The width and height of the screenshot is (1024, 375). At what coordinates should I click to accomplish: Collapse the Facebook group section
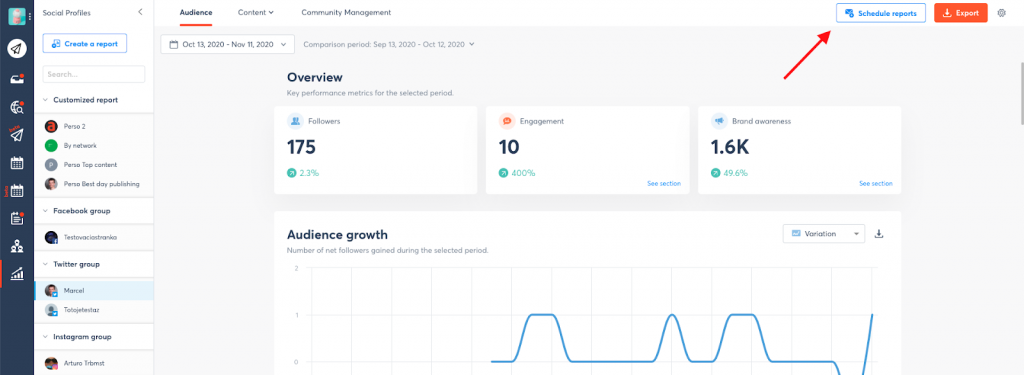coord(45,211)
